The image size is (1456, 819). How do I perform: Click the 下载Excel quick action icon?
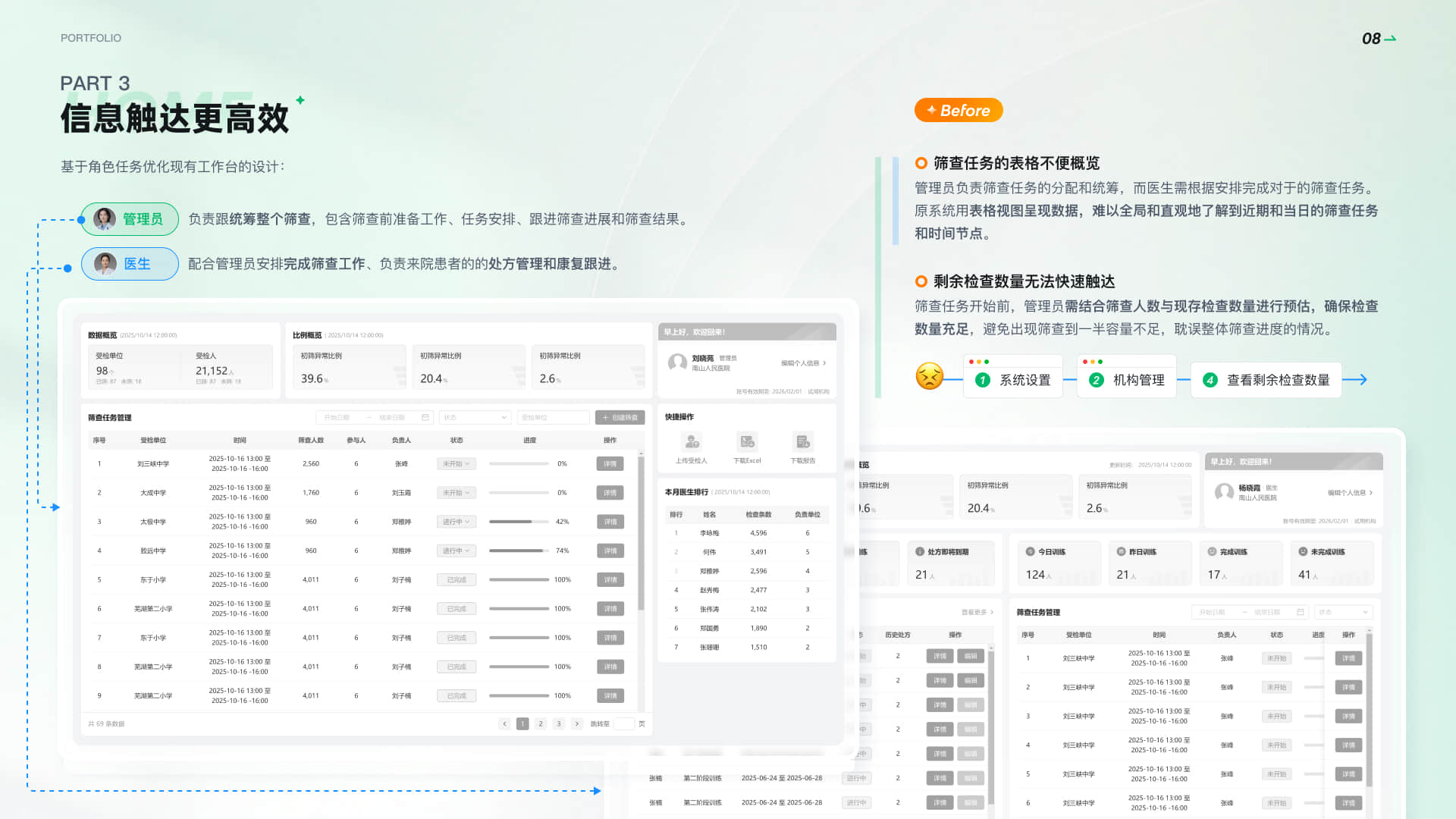[x=747, y=442]
